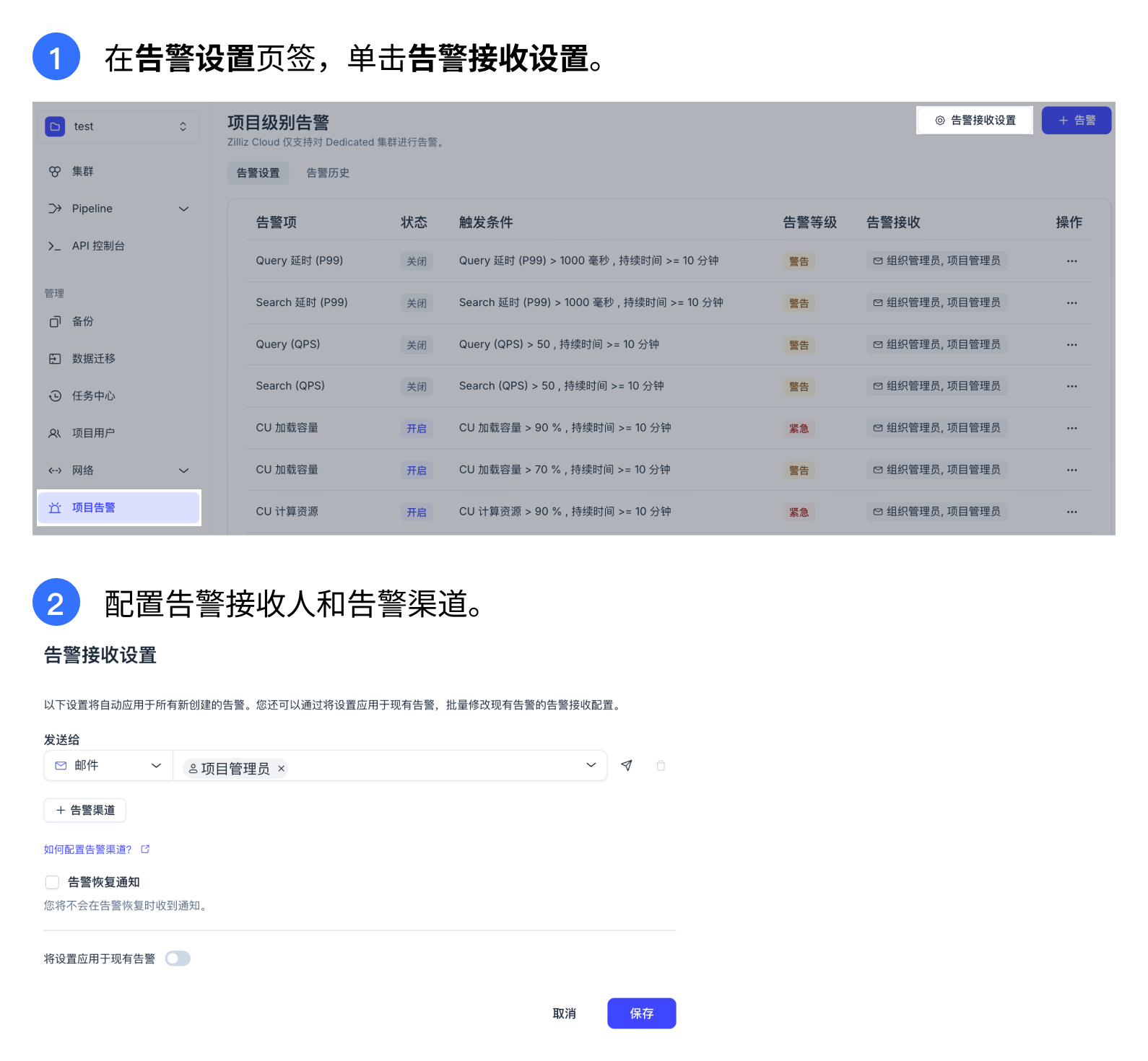Click the 取消 button

(564, 1013)
